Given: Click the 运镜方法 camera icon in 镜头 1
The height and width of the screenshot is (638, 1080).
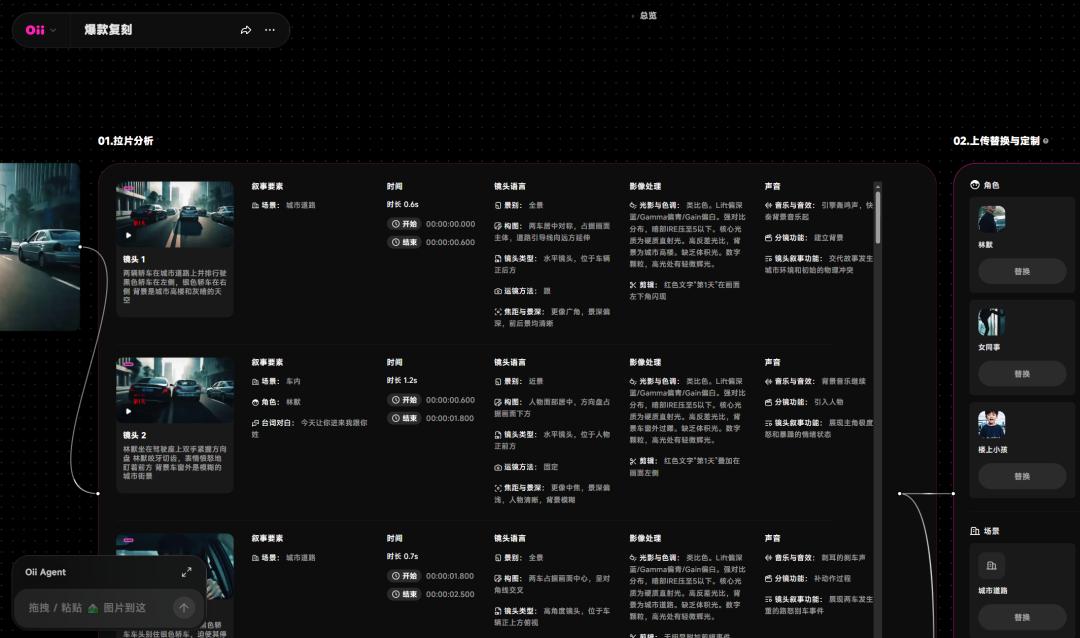Looking at the screenshot, I should coord(498,291).
